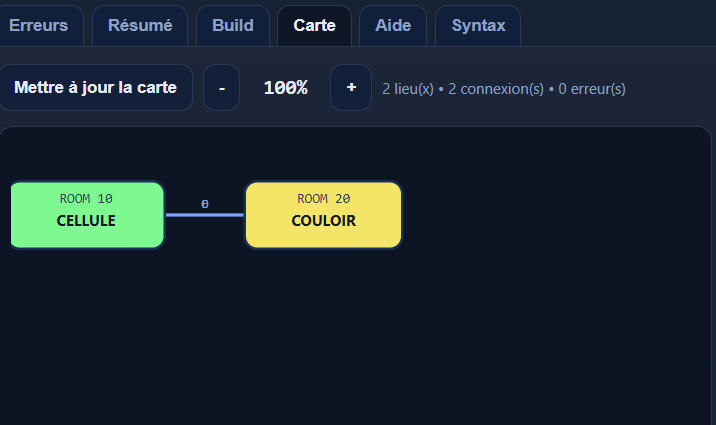Screen dimensions: 716x425
Task: Click the ROOM 20 label text
Action: coord(323,199)
